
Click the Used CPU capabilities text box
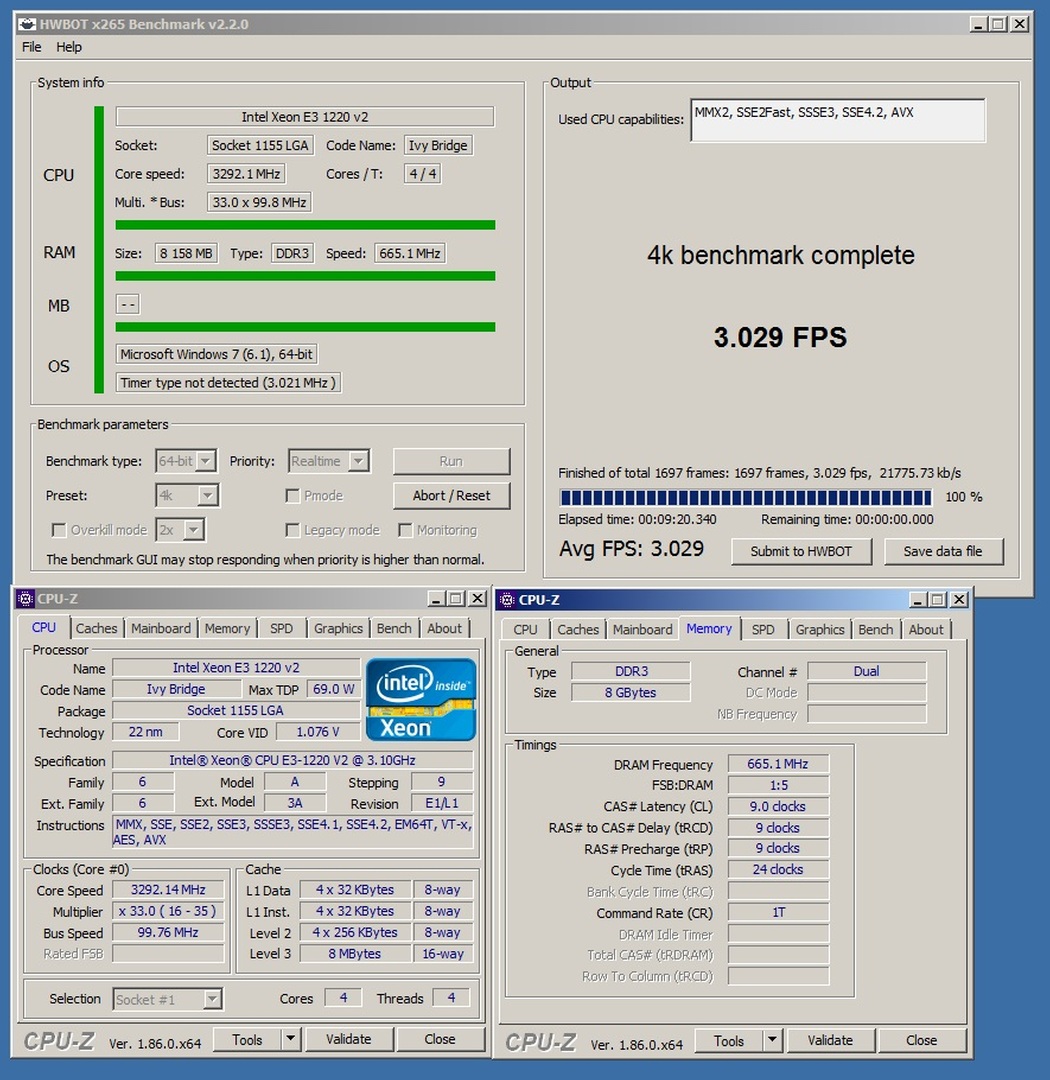click(x=838, y=121)
